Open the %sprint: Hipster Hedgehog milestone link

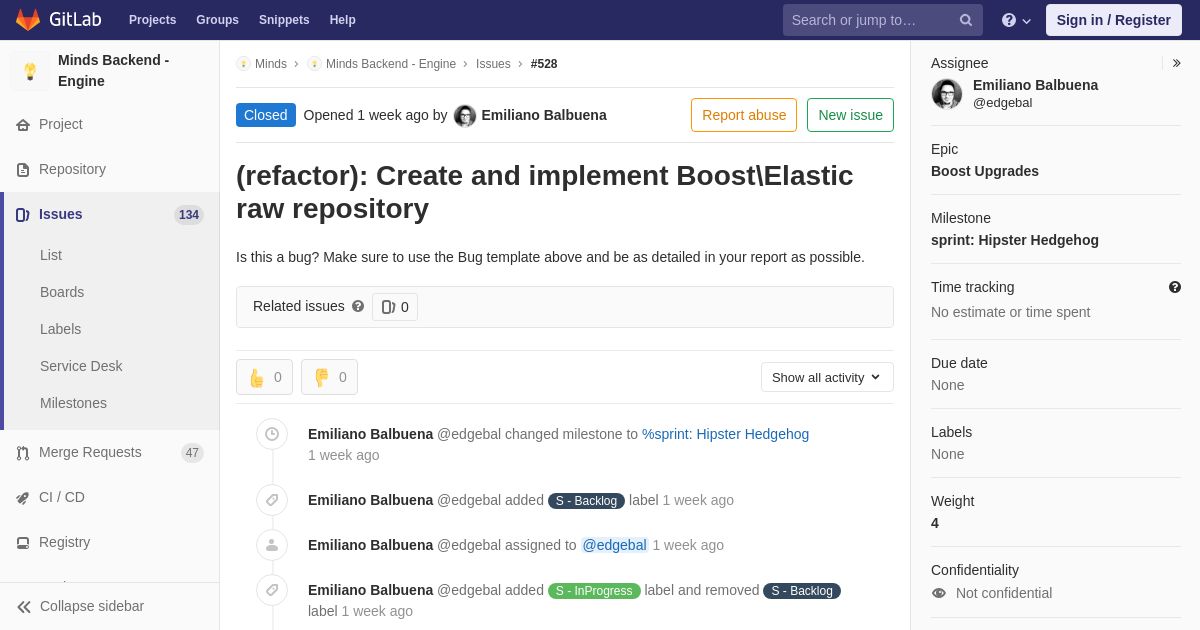(x=725, y=434)
